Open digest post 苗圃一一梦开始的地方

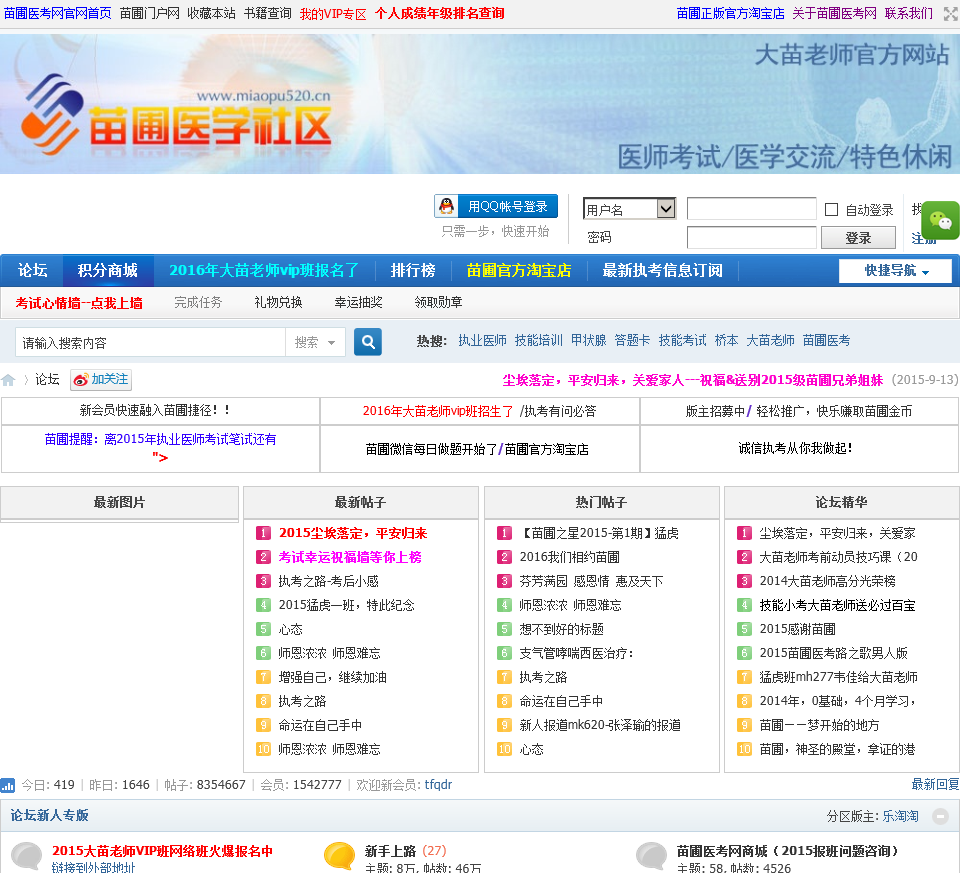point(819,725)
